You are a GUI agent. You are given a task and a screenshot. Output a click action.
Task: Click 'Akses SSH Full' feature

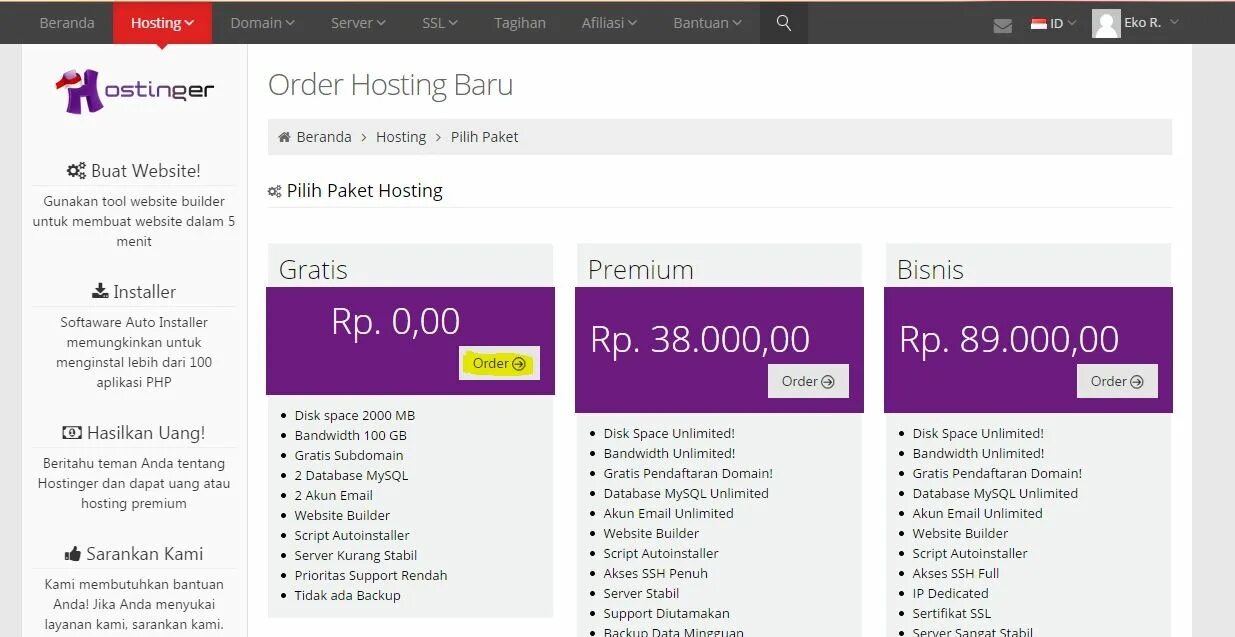pyautogui.click(x=955, y=573)
